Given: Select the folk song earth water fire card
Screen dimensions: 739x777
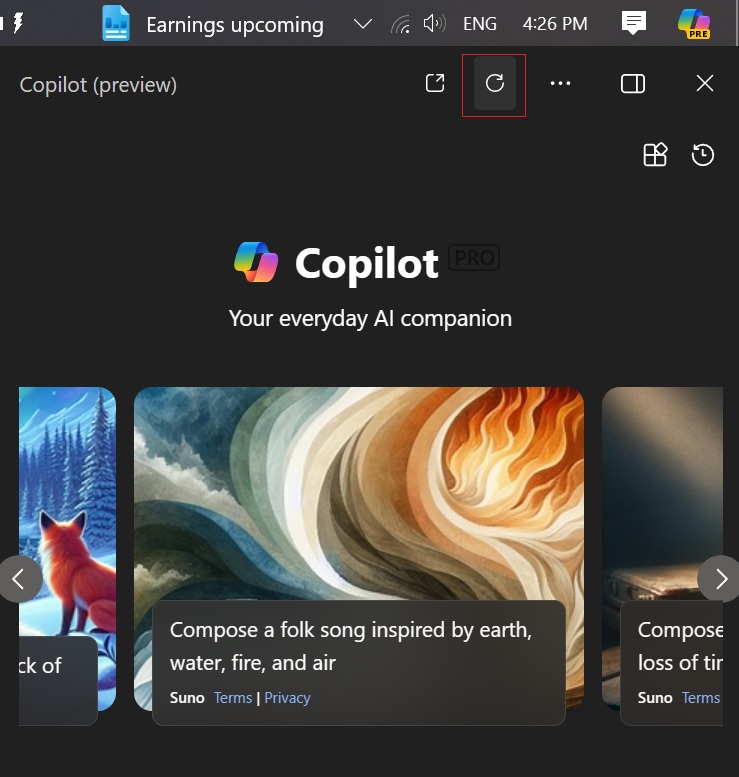Looking at the screenshot, I should click(x=359, y=555).
